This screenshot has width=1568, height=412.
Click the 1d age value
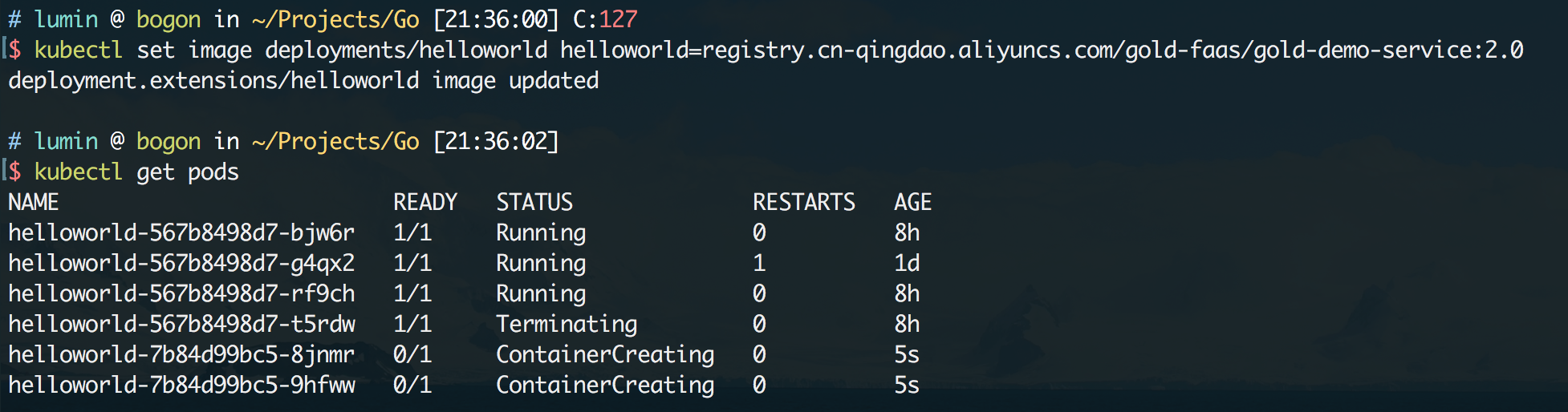pyautogui.click(x=907, y=263)
